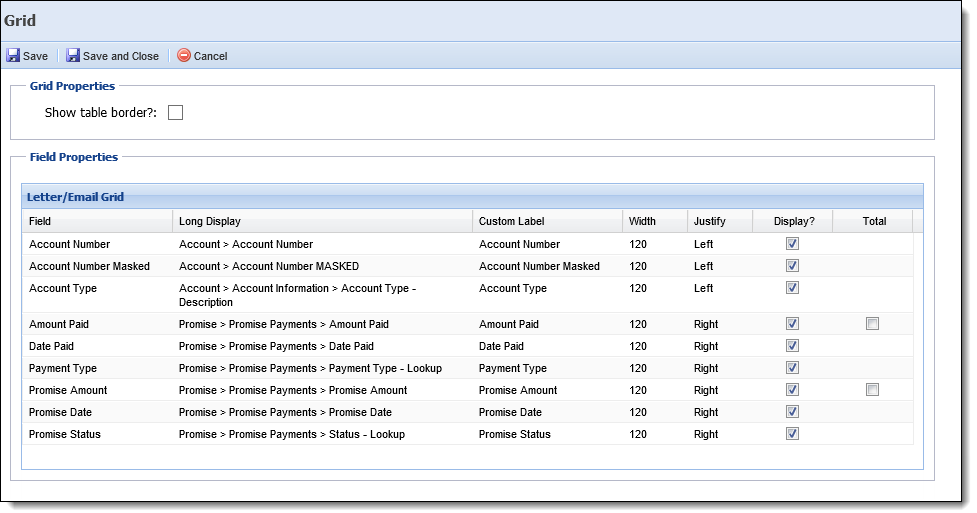Click 'Promise > Promise Payments > Payment Type - Lookup'

(310, 368)
